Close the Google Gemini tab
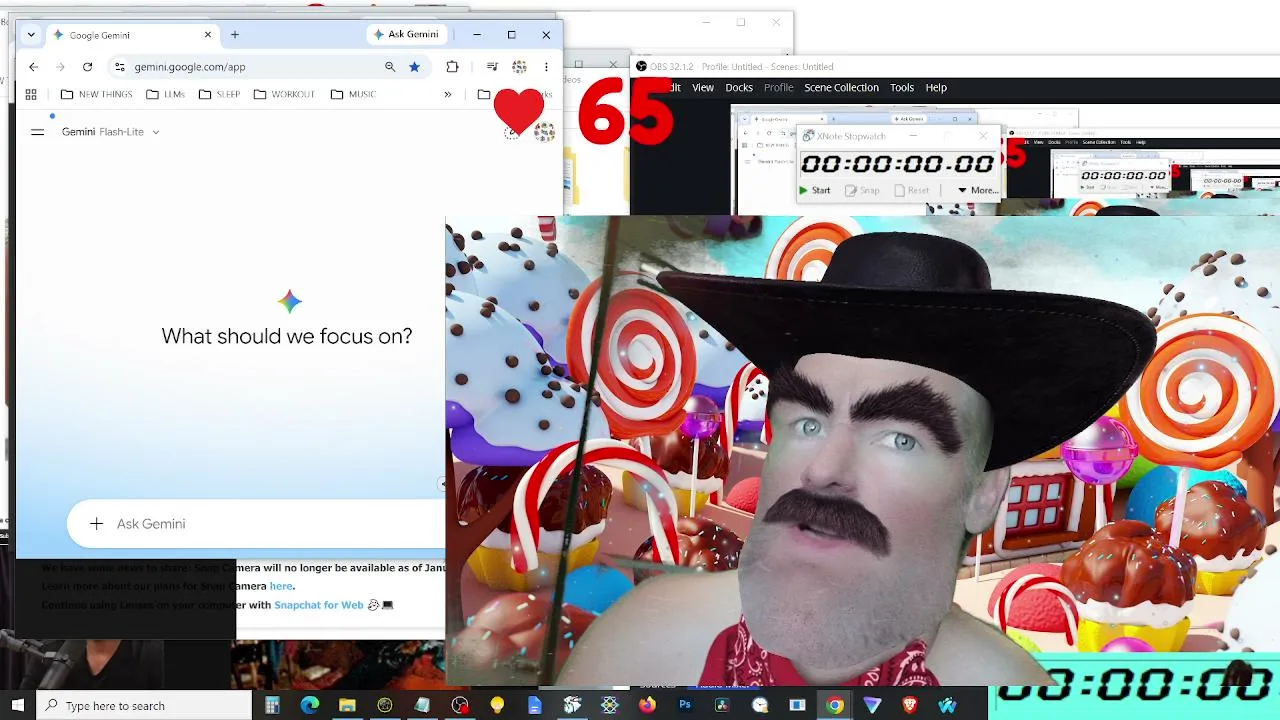The image size is (1280, 720). (x=208, y=35)
